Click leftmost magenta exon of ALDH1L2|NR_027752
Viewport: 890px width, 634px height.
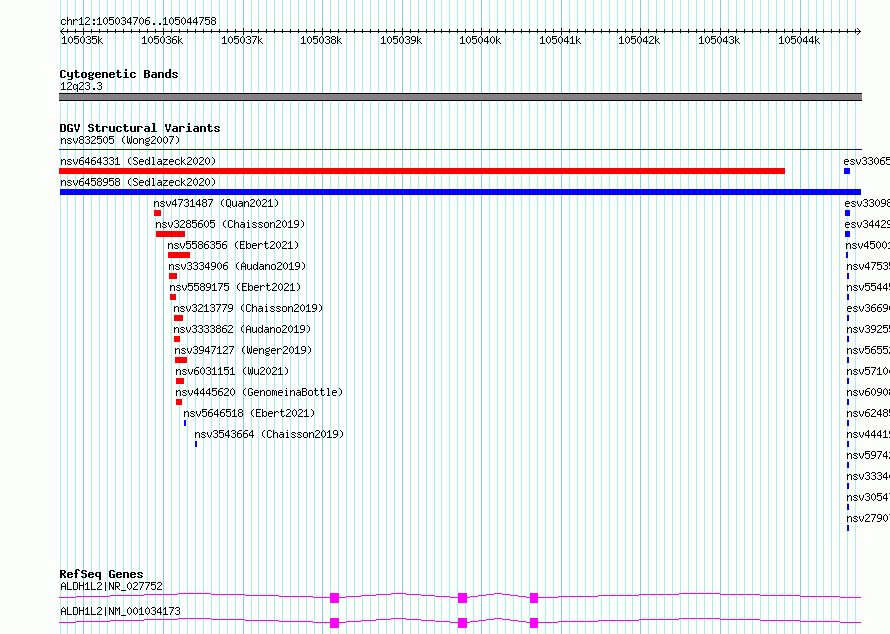click(x=334, y=598)
